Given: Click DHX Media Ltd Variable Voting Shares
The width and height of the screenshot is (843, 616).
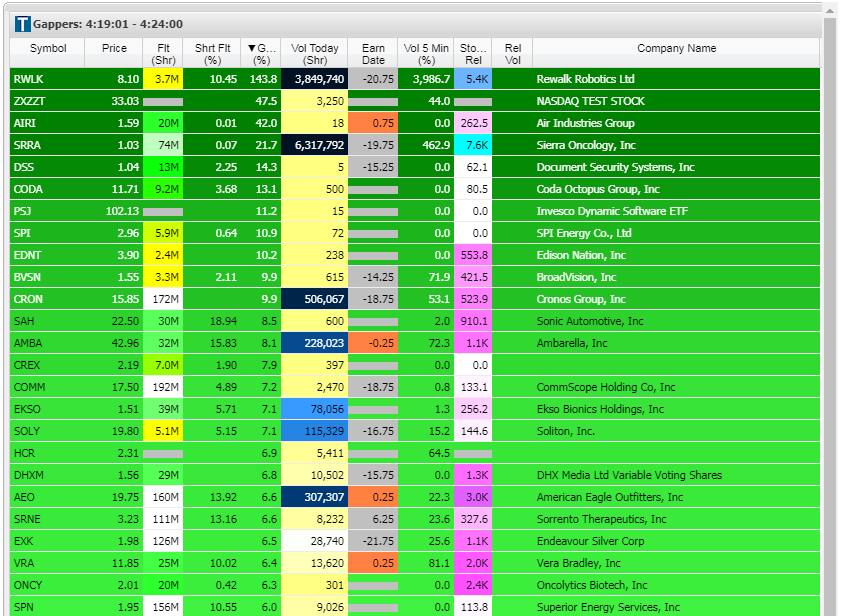Looking at the screenshot, I should [629, 475].
